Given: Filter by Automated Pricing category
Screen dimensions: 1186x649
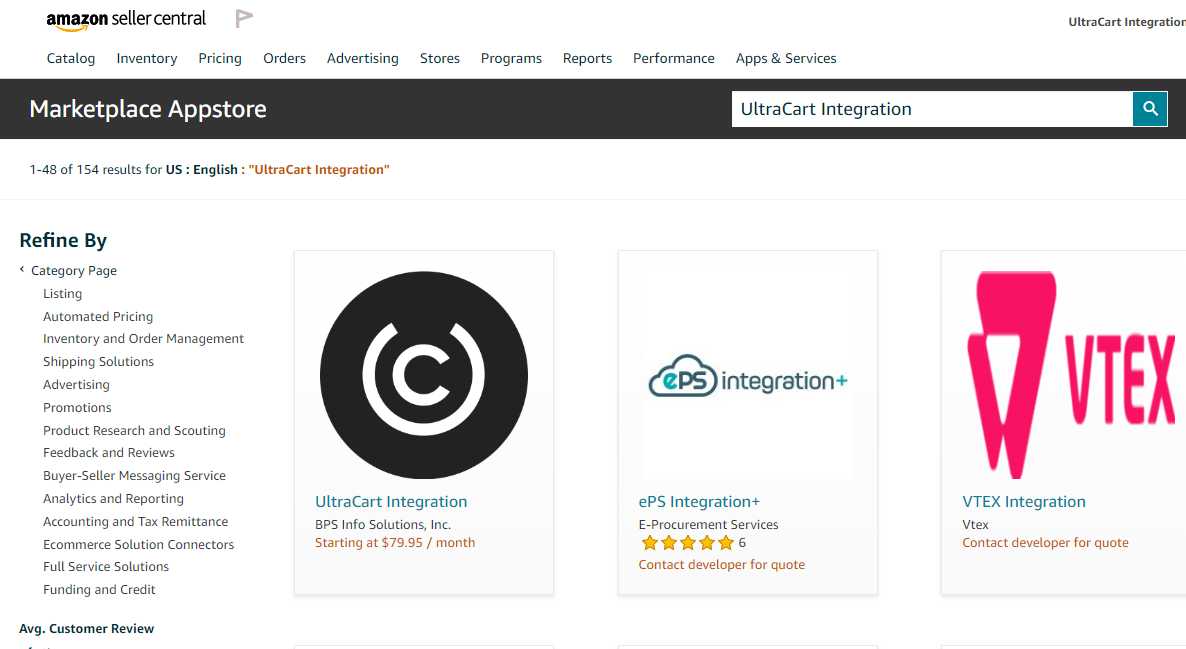Looking at the screenshot, I should [x=98, y=316].
